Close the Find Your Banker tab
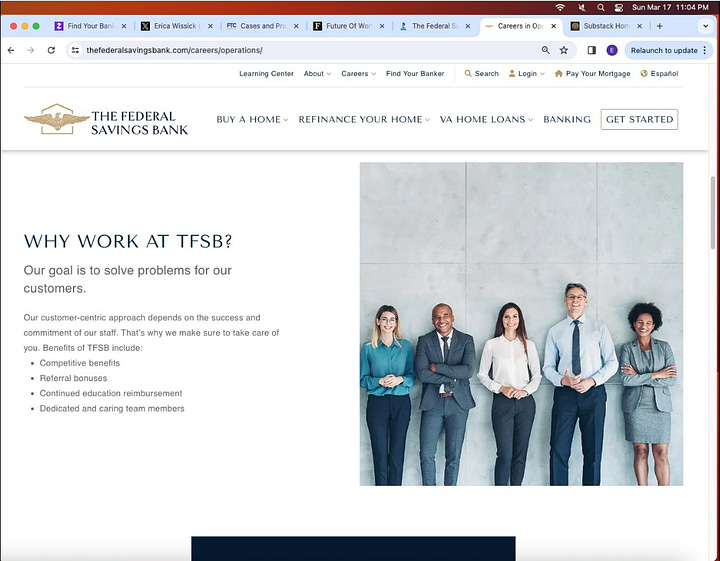The image size is (720, 561). pos(124,26)
